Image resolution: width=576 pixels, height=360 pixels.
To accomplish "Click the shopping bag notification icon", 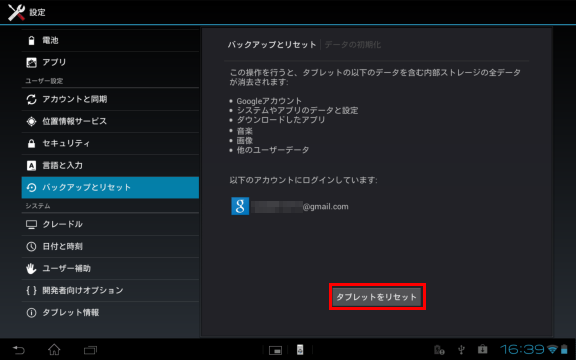I will pyautogui.click(x=482, y=349).
